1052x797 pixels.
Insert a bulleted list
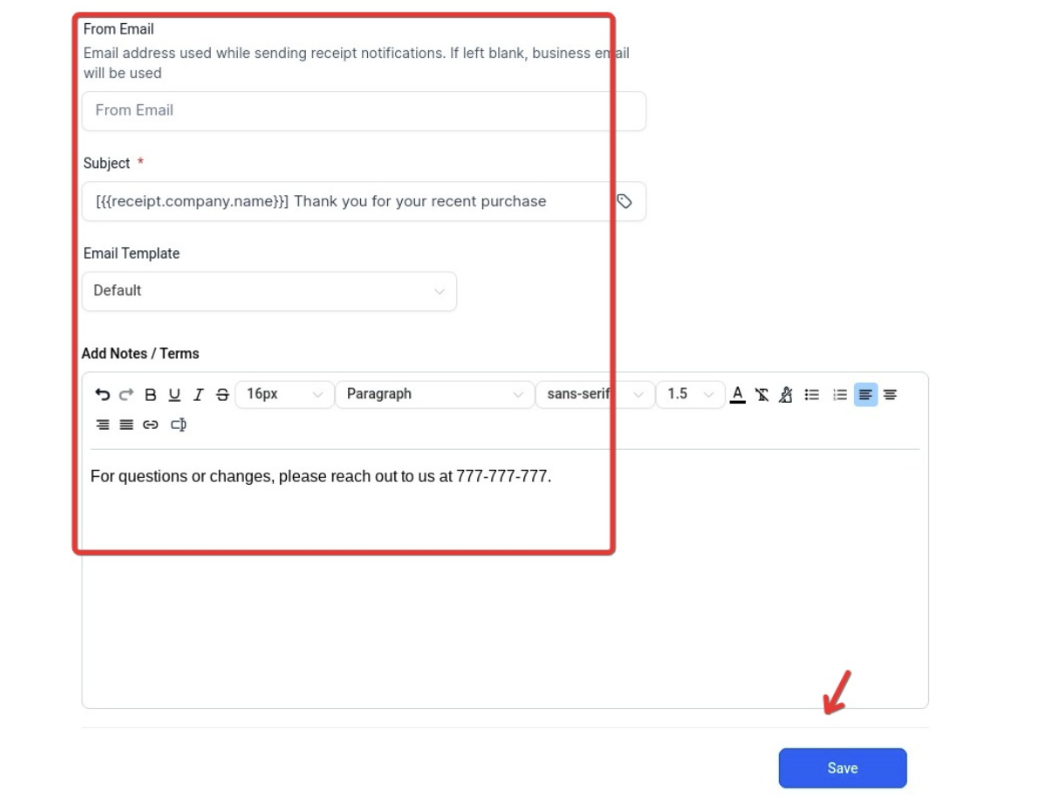tap(812, 394)
